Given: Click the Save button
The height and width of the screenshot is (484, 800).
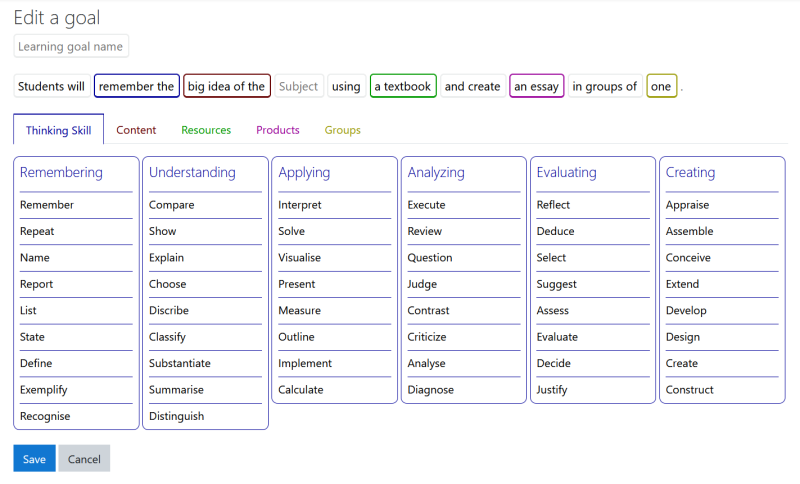Looking at the screenshot, I should [x=34, y=459].
